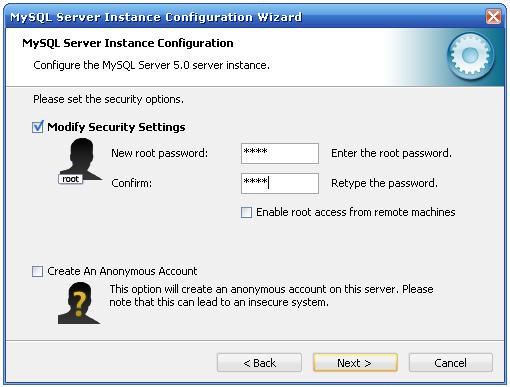The width and height of the screenshot is (510, 387).
Task: Click the 'Confirm:' label
Action: 131,183
